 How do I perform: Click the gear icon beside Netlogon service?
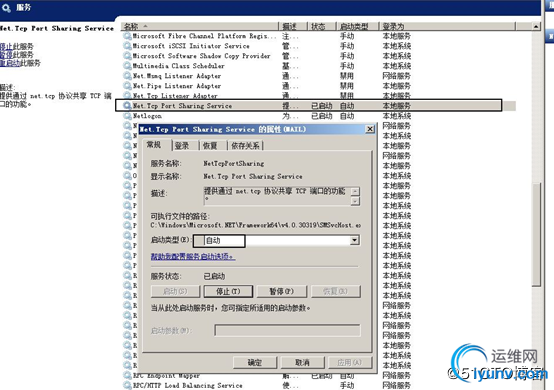[127, 116]
